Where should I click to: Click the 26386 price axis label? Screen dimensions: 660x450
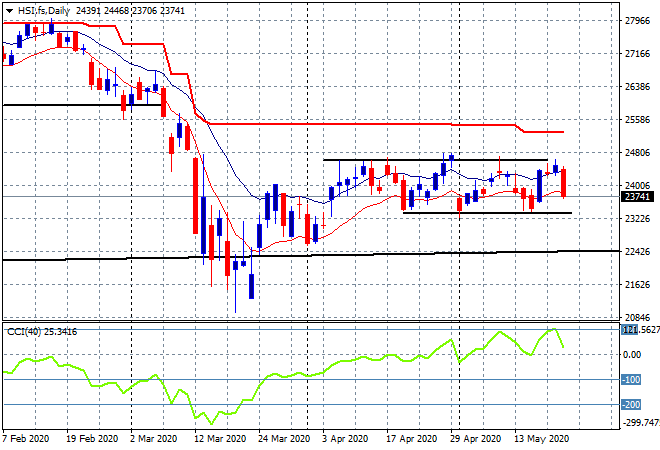point(637,87)
